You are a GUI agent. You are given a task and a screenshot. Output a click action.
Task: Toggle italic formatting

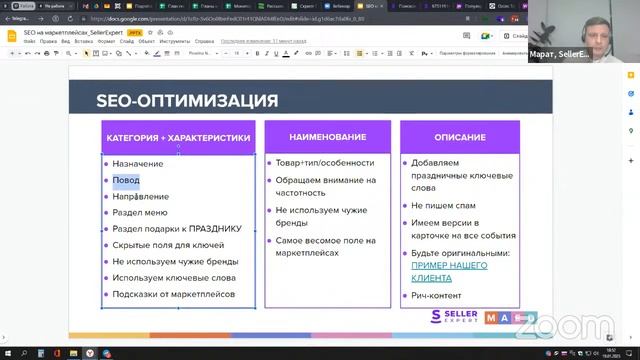point(267,53)
